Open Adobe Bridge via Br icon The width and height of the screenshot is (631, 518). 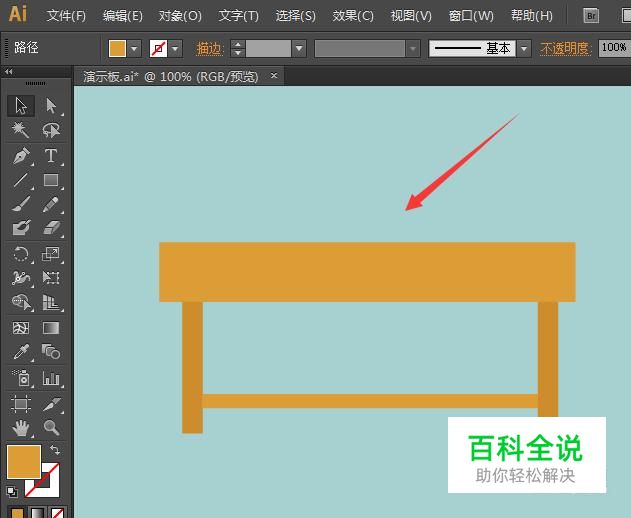point(591,16)
